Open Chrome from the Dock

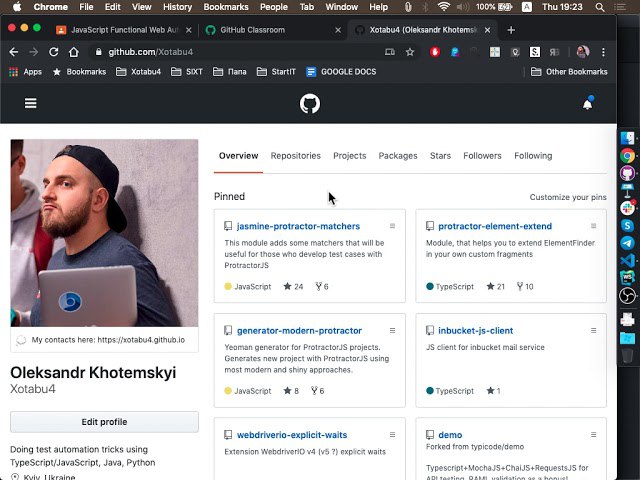tap(627, 156)
